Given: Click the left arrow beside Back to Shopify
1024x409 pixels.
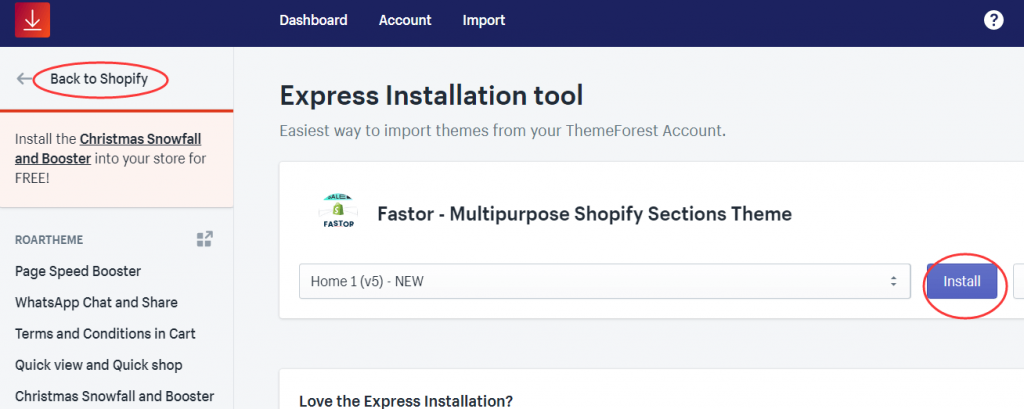Looking at the screenshot, I should click(24, 79).
